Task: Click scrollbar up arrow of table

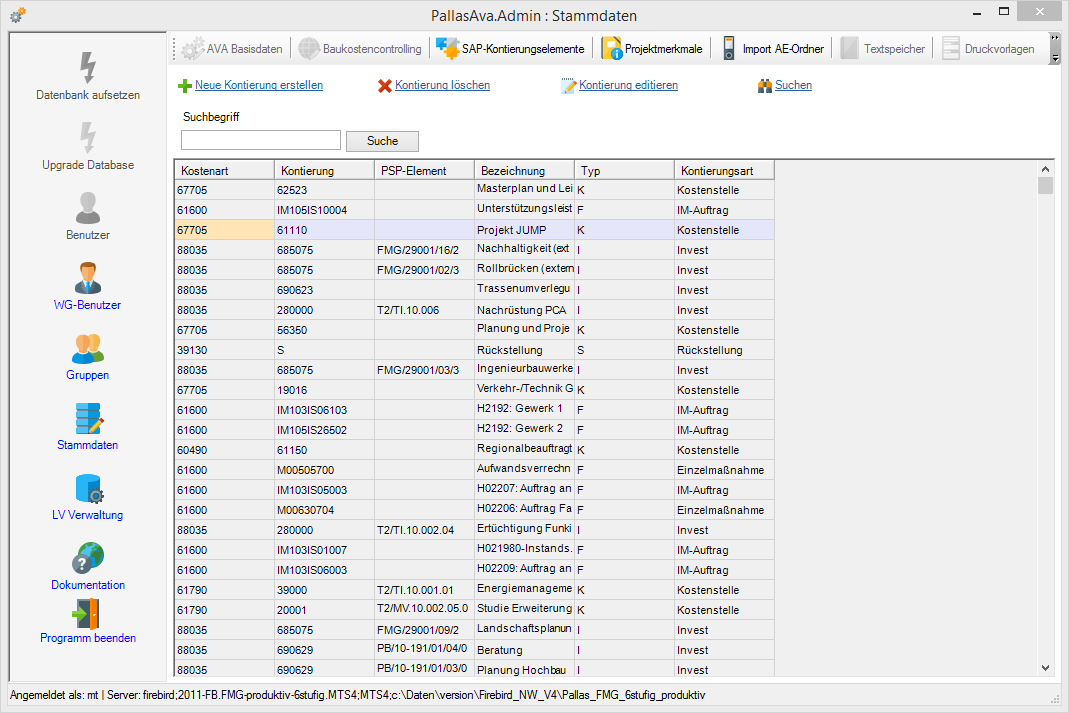Action: [x=1045, y=169]
